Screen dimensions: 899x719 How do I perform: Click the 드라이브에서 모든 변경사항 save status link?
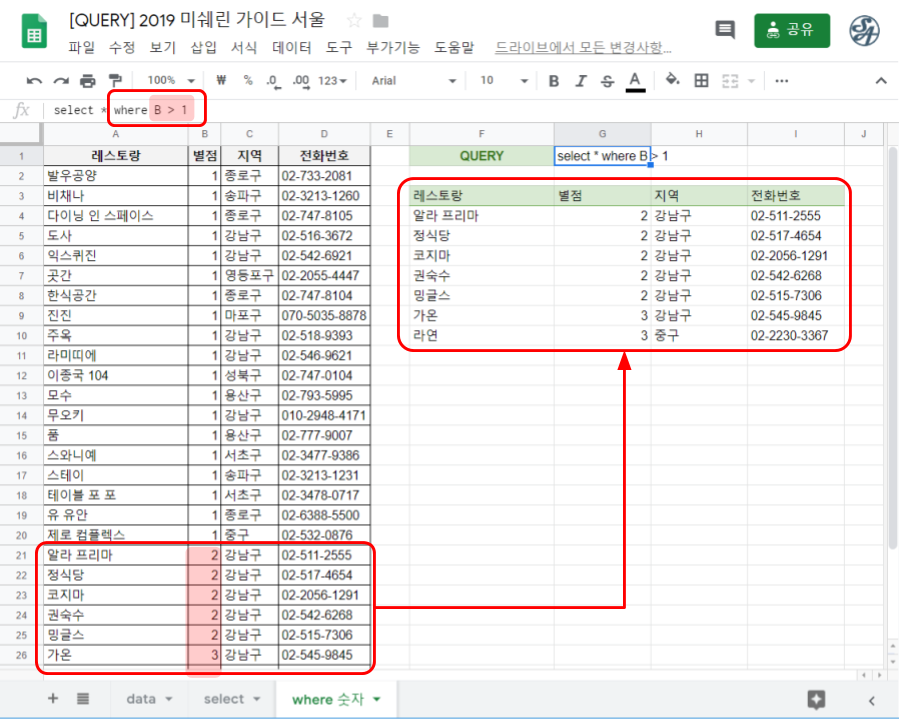583,47
